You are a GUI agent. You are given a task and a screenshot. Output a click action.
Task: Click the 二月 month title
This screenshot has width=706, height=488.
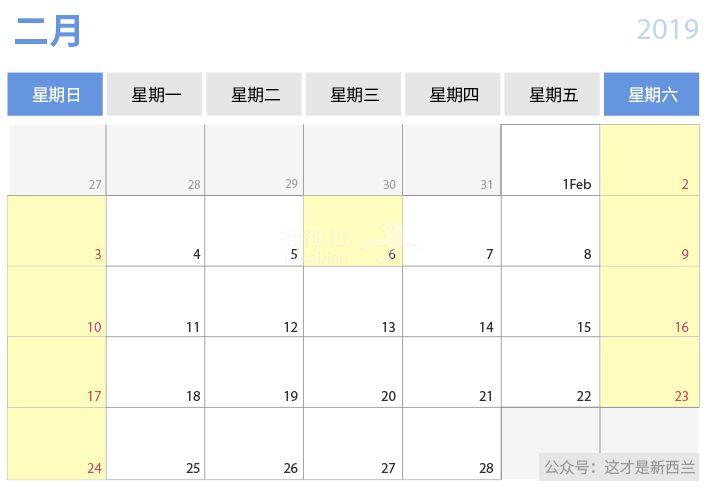point(48,30)
